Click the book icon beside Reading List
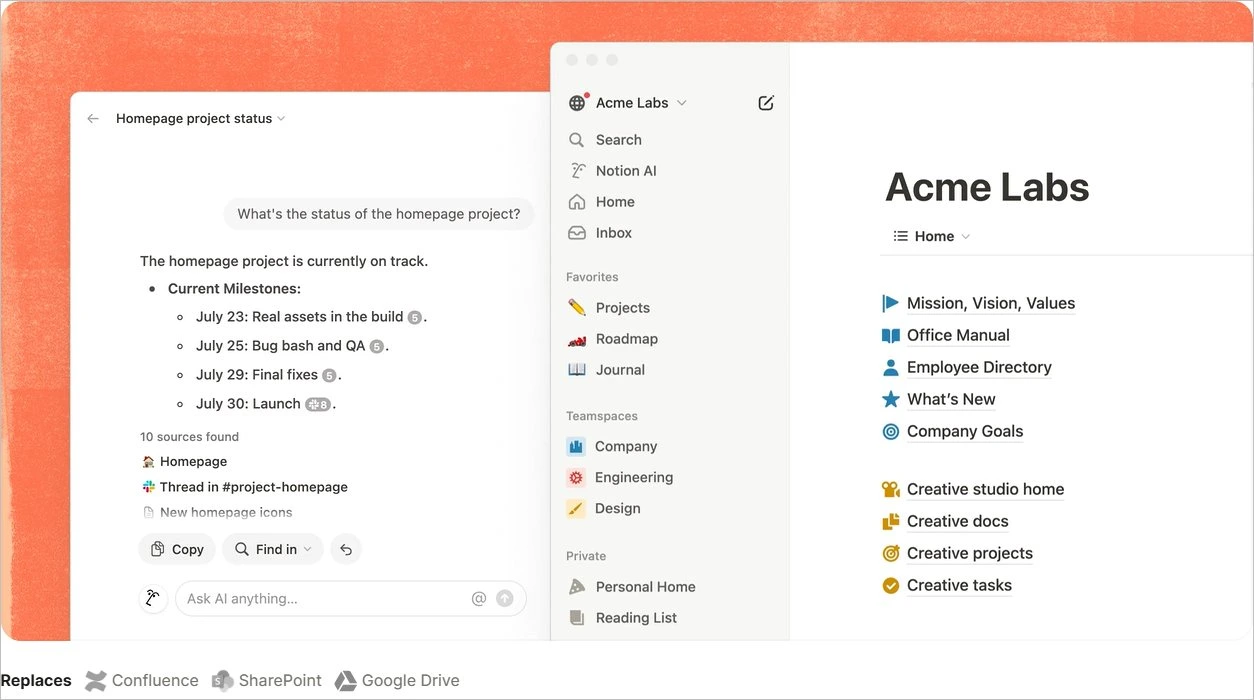This screenshot has width=1254, height=700. (x=577, y=618)
